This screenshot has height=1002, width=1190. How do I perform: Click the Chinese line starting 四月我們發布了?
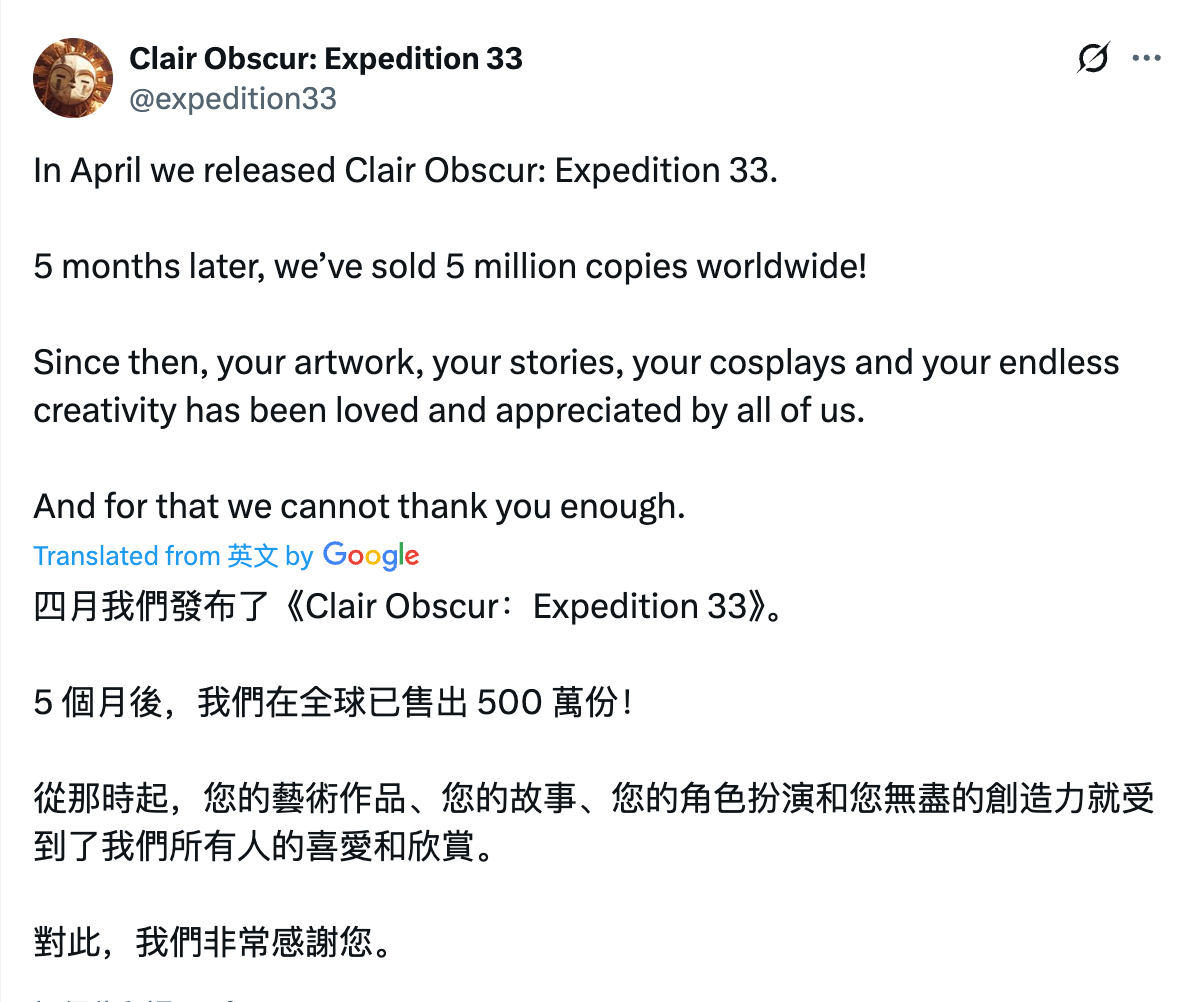pos(405,607)
